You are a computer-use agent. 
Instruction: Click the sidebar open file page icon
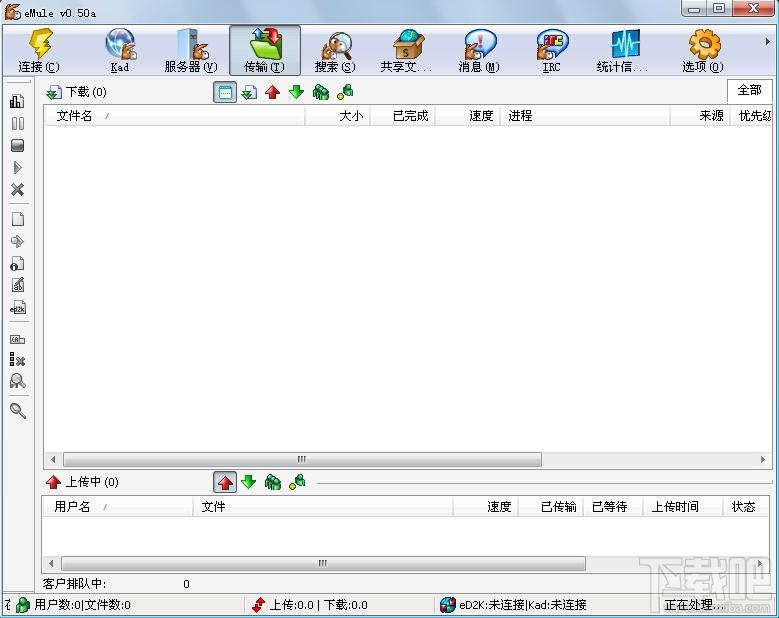tap(17, 219)
